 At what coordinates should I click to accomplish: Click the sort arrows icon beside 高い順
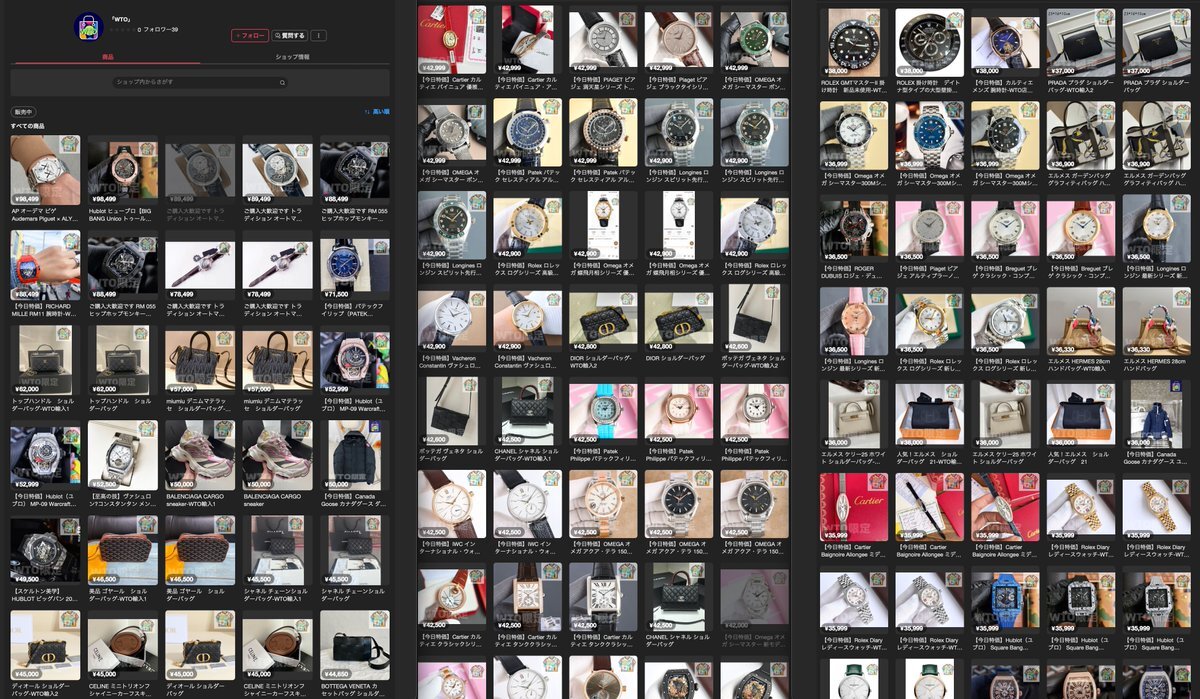[367, 112]
